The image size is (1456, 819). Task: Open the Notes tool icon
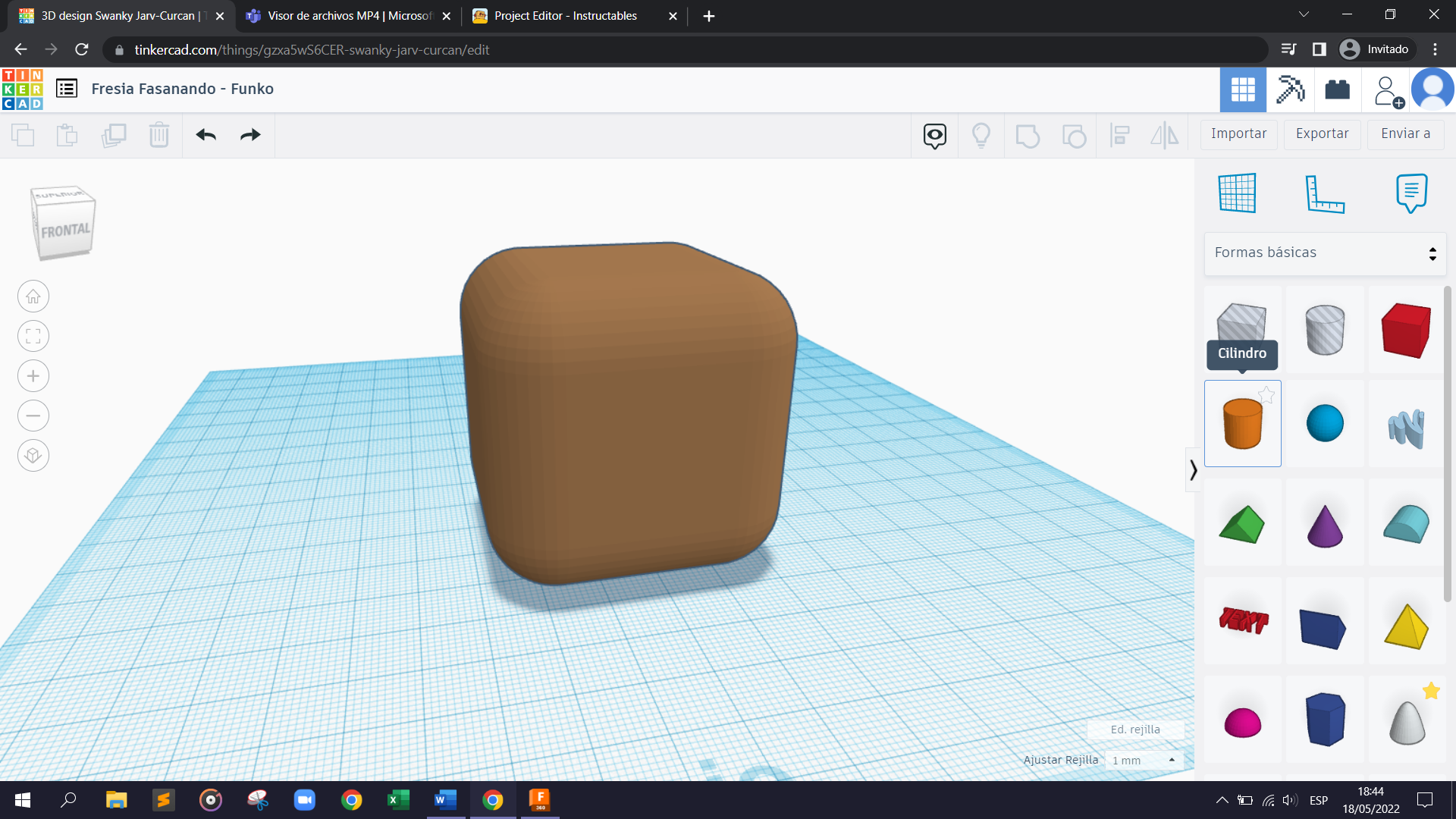click(x=1411, y=193)
